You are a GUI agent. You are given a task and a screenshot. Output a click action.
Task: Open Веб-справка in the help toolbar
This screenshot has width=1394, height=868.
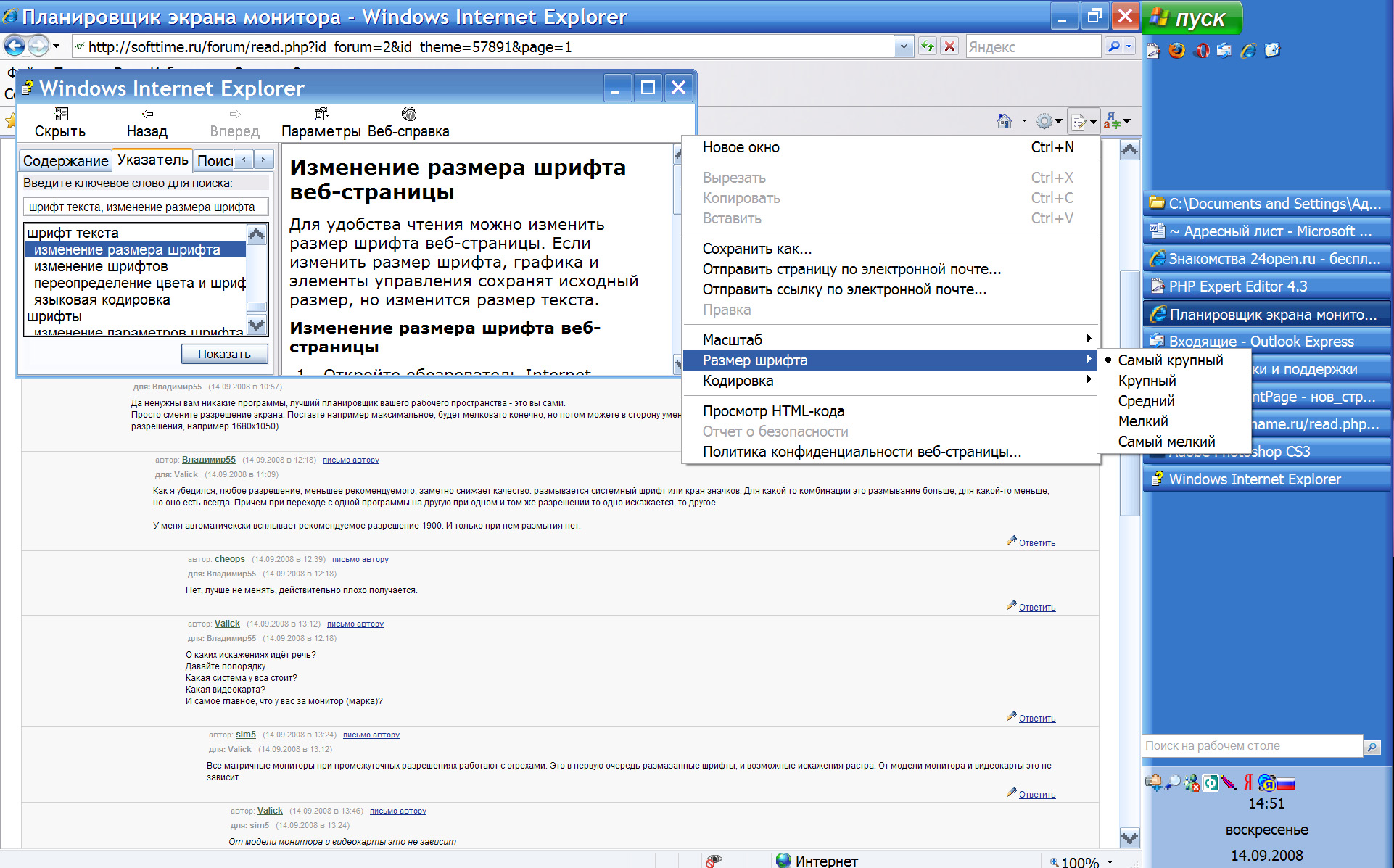[x=408, y=123]
